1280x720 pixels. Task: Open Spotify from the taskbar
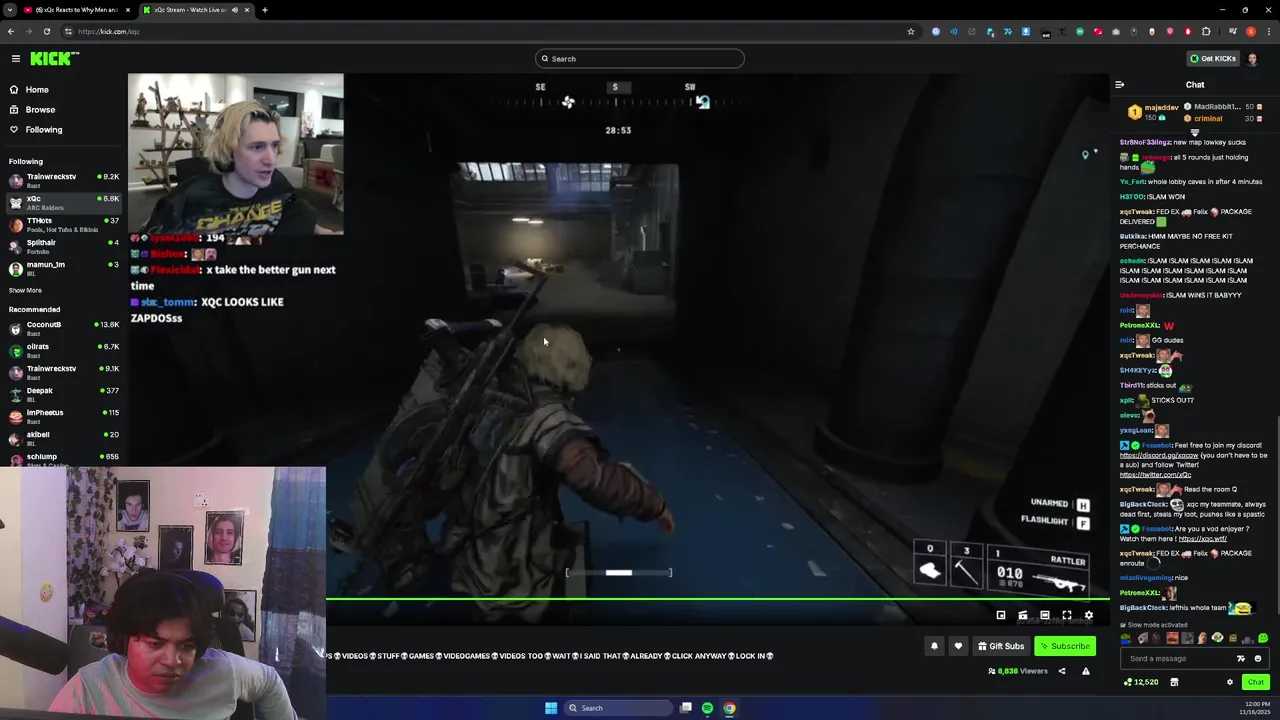pyautogui.click(x=707, y=708)
